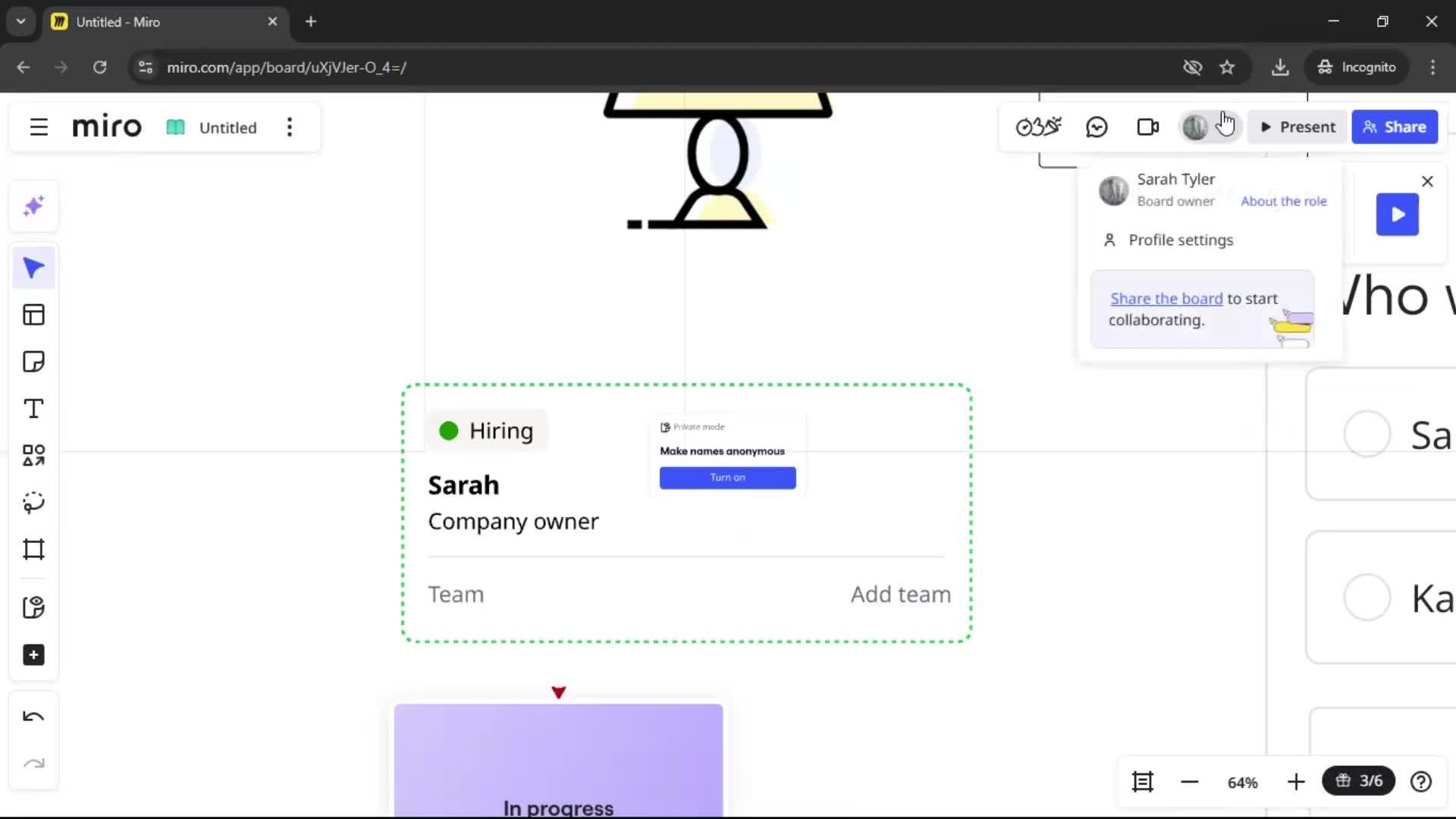Select the radio circle next to Ka
This screenshot has height=819, width=1456.
pos(1367,598)
